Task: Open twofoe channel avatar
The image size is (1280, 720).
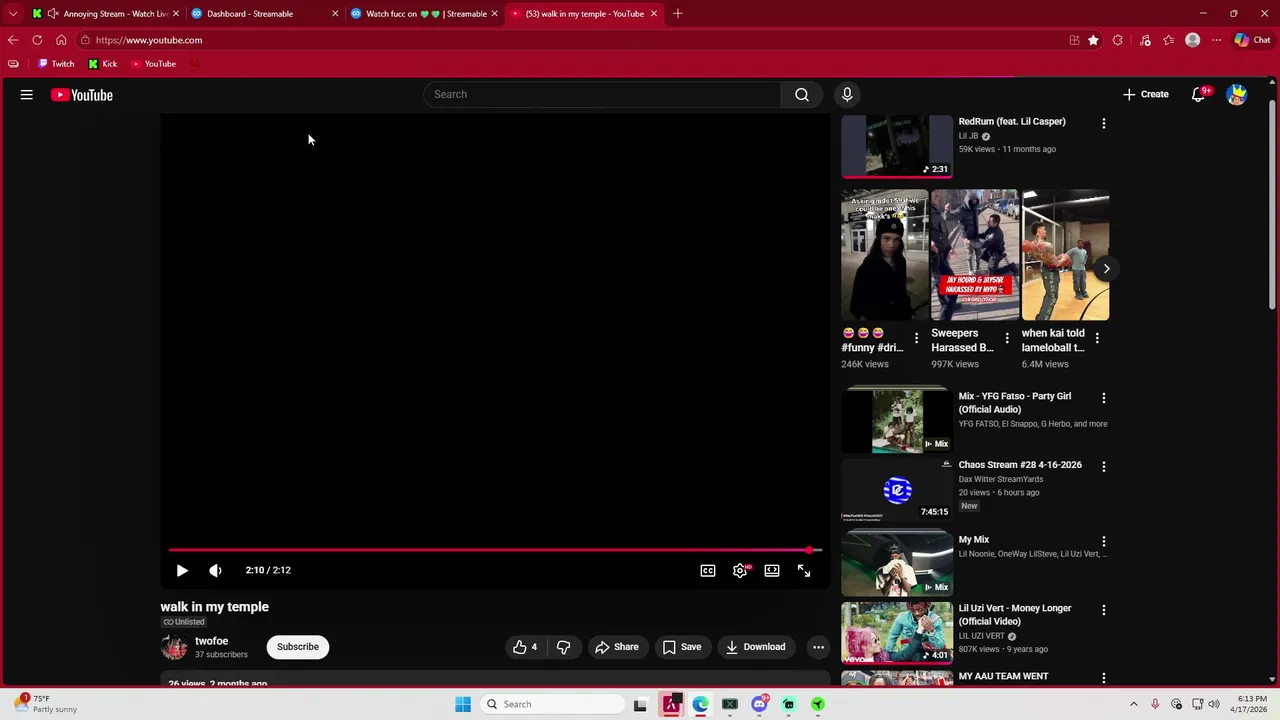Action: [174, 647]
